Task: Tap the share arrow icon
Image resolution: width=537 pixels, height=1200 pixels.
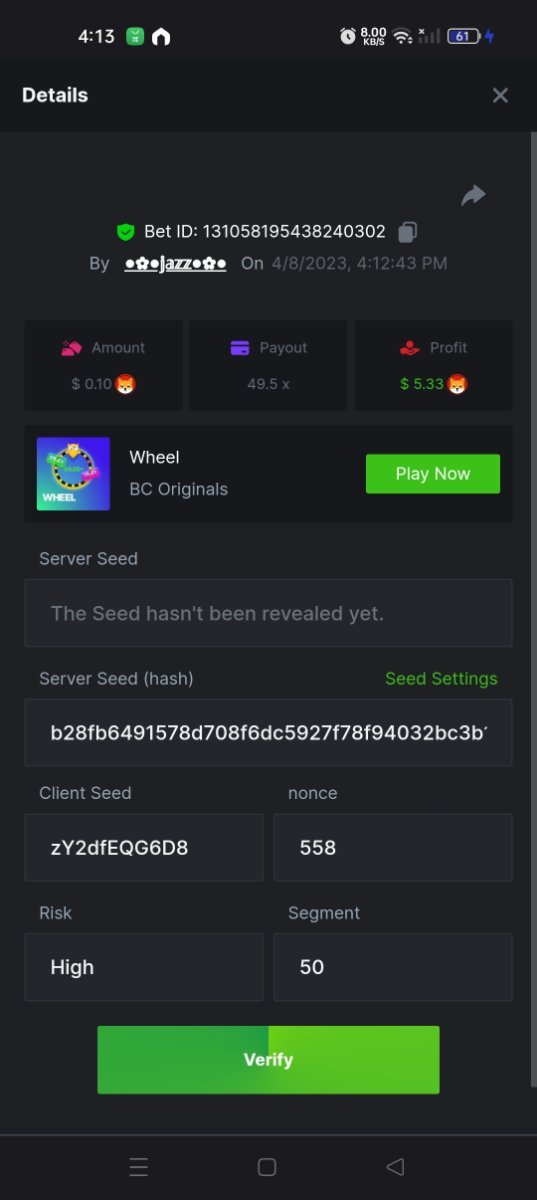Action: (473, 195)
